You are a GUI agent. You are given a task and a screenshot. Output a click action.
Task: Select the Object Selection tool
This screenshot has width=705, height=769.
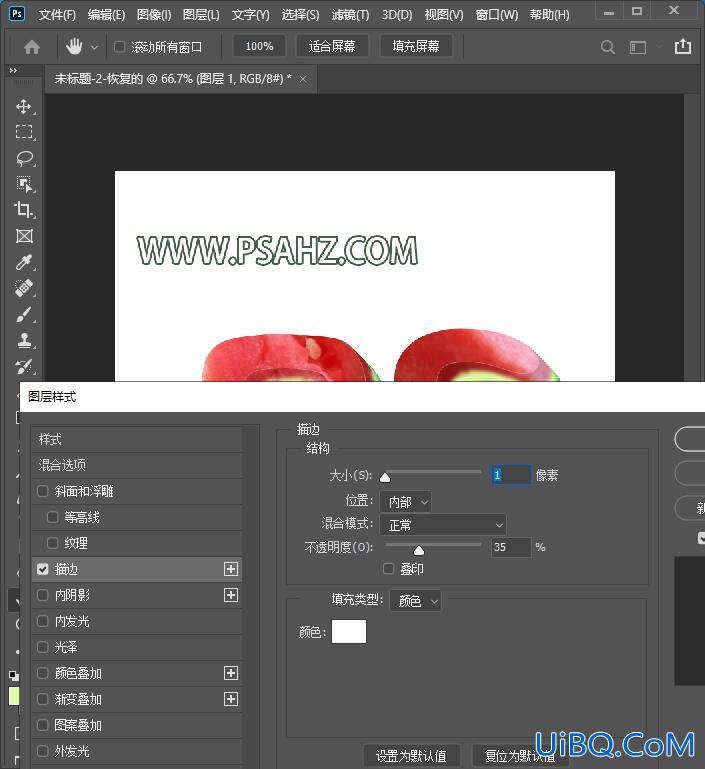pos(24,184)
